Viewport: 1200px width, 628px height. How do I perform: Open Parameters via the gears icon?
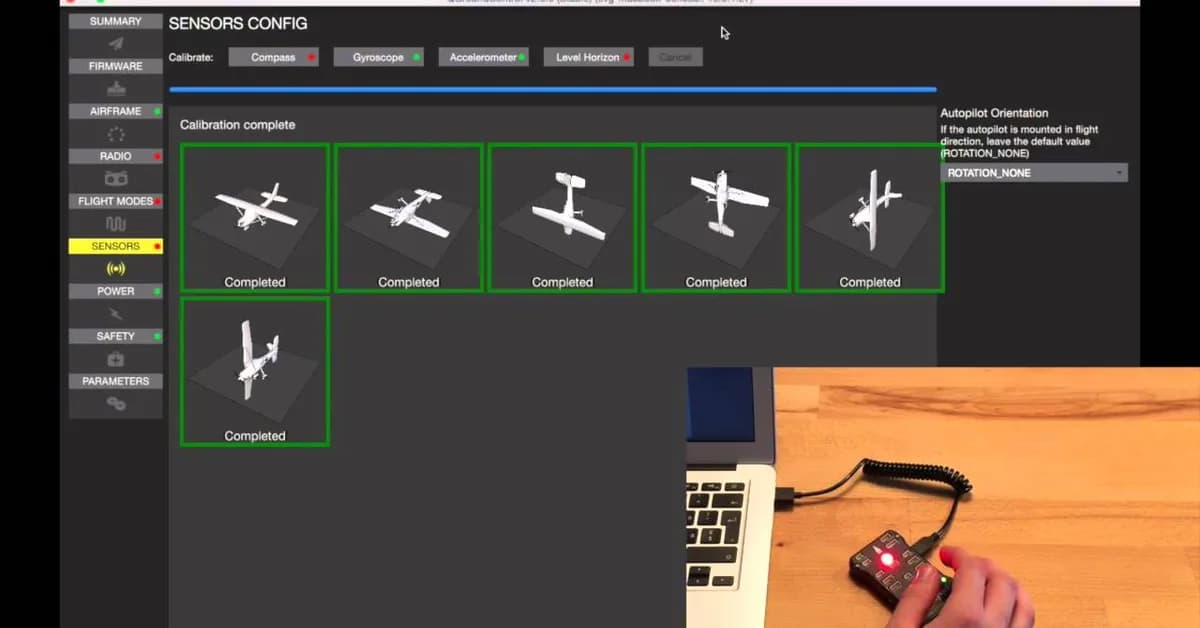pos(115,403)
